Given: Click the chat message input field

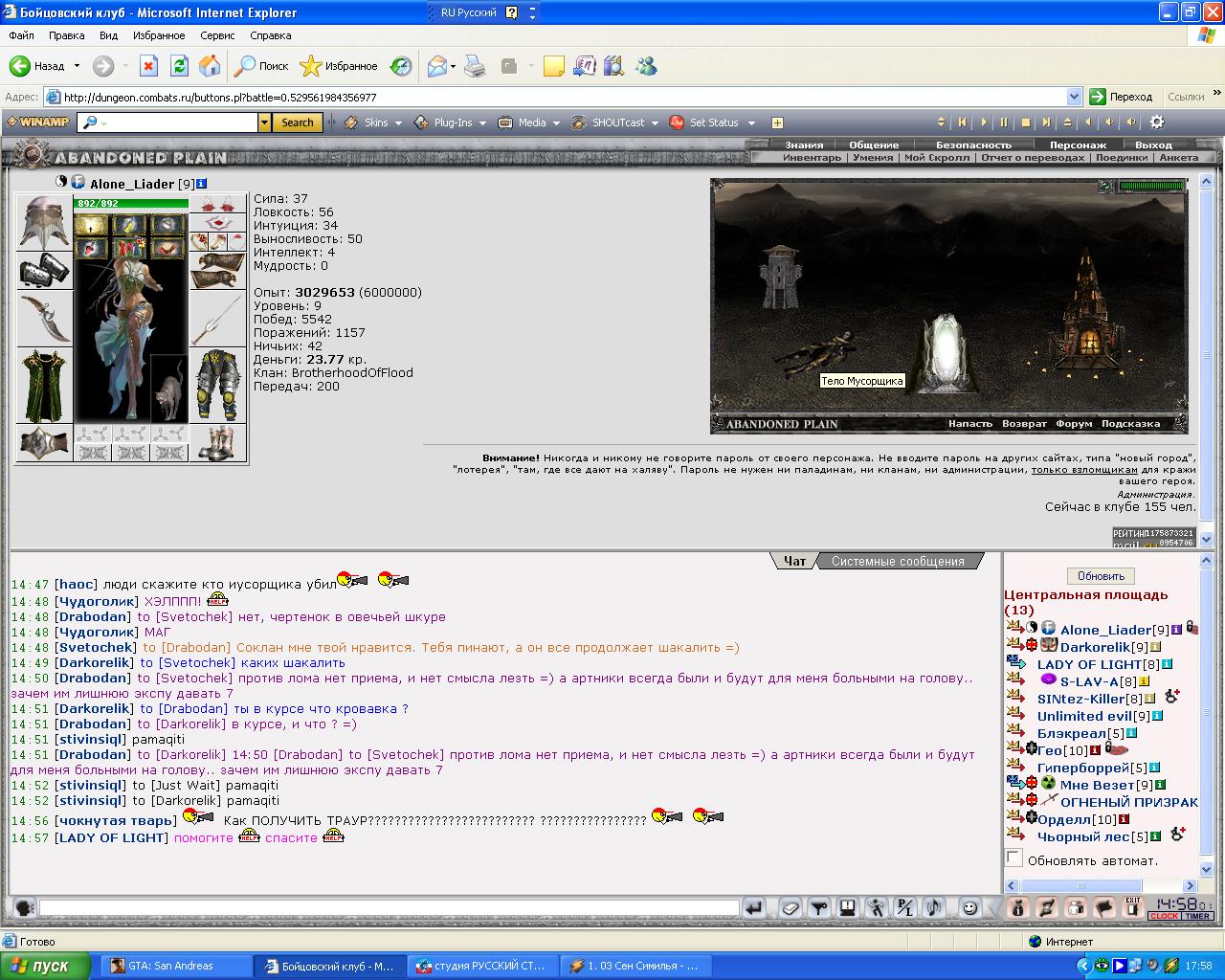Looking at the screenshot, I should tap(390, 907).
